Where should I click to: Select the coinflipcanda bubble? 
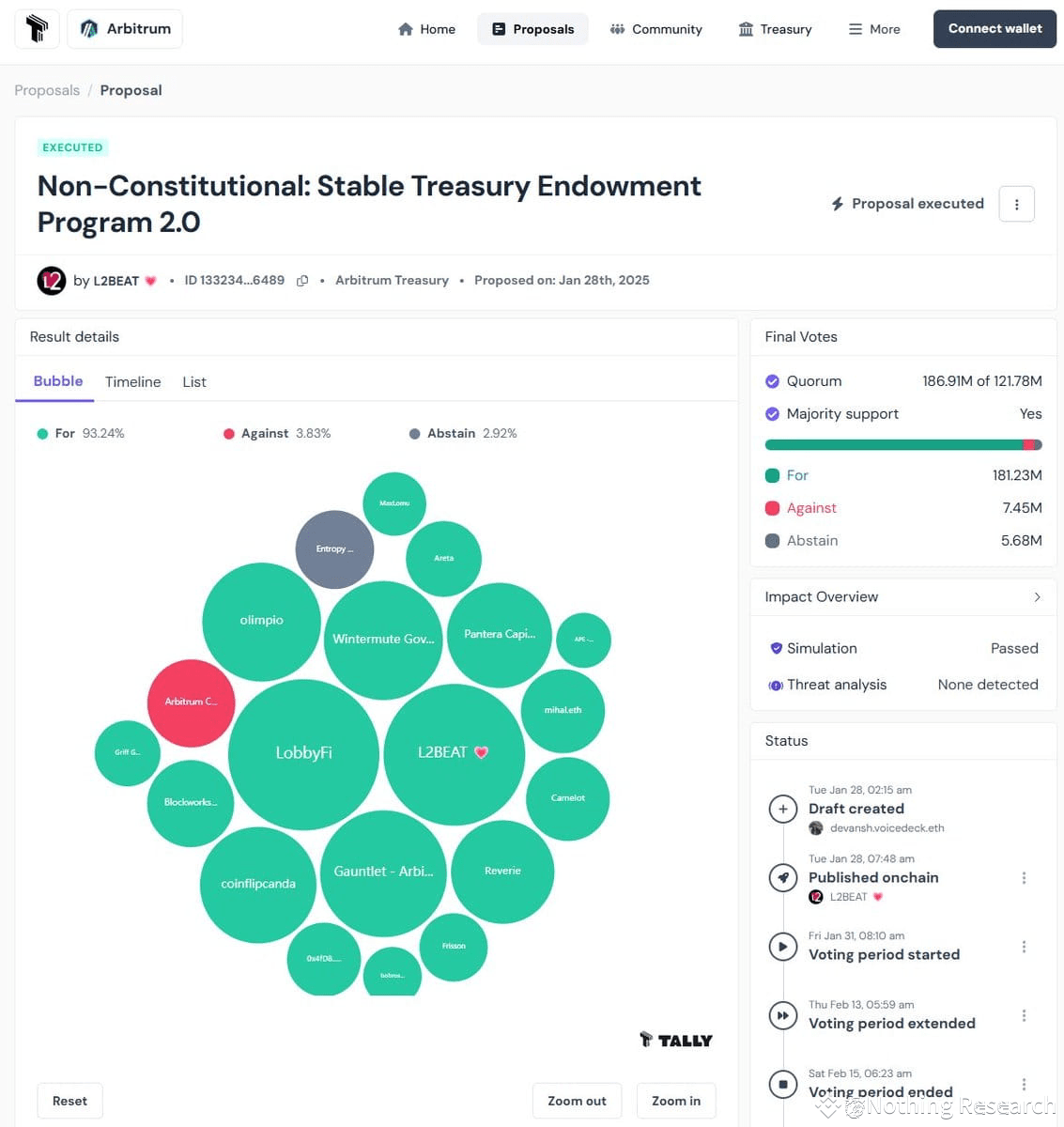pyautogui.click(x=258, y=885)
